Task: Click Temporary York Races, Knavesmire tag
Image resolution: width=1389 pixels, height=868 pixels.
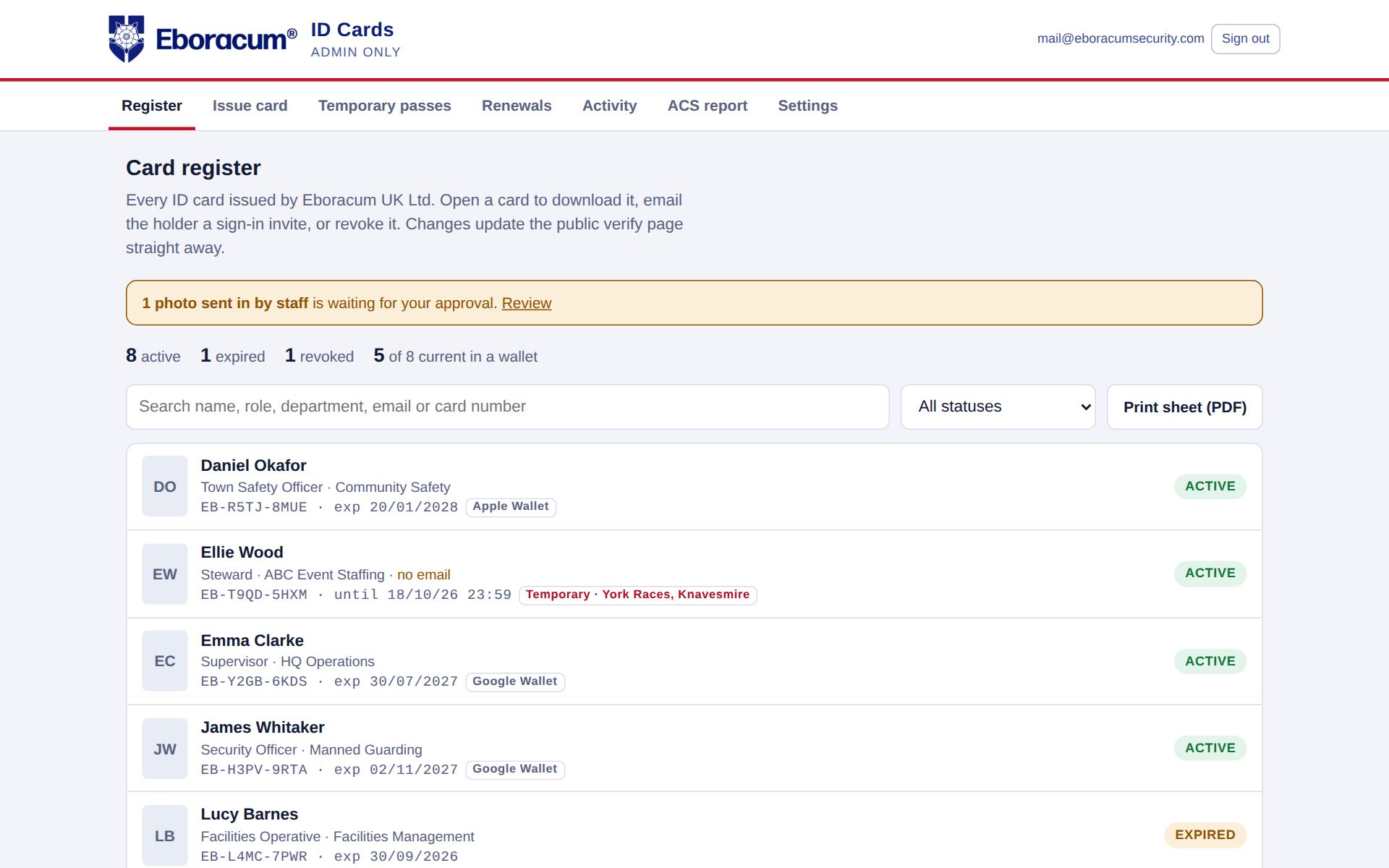Action: pos(637,595)
